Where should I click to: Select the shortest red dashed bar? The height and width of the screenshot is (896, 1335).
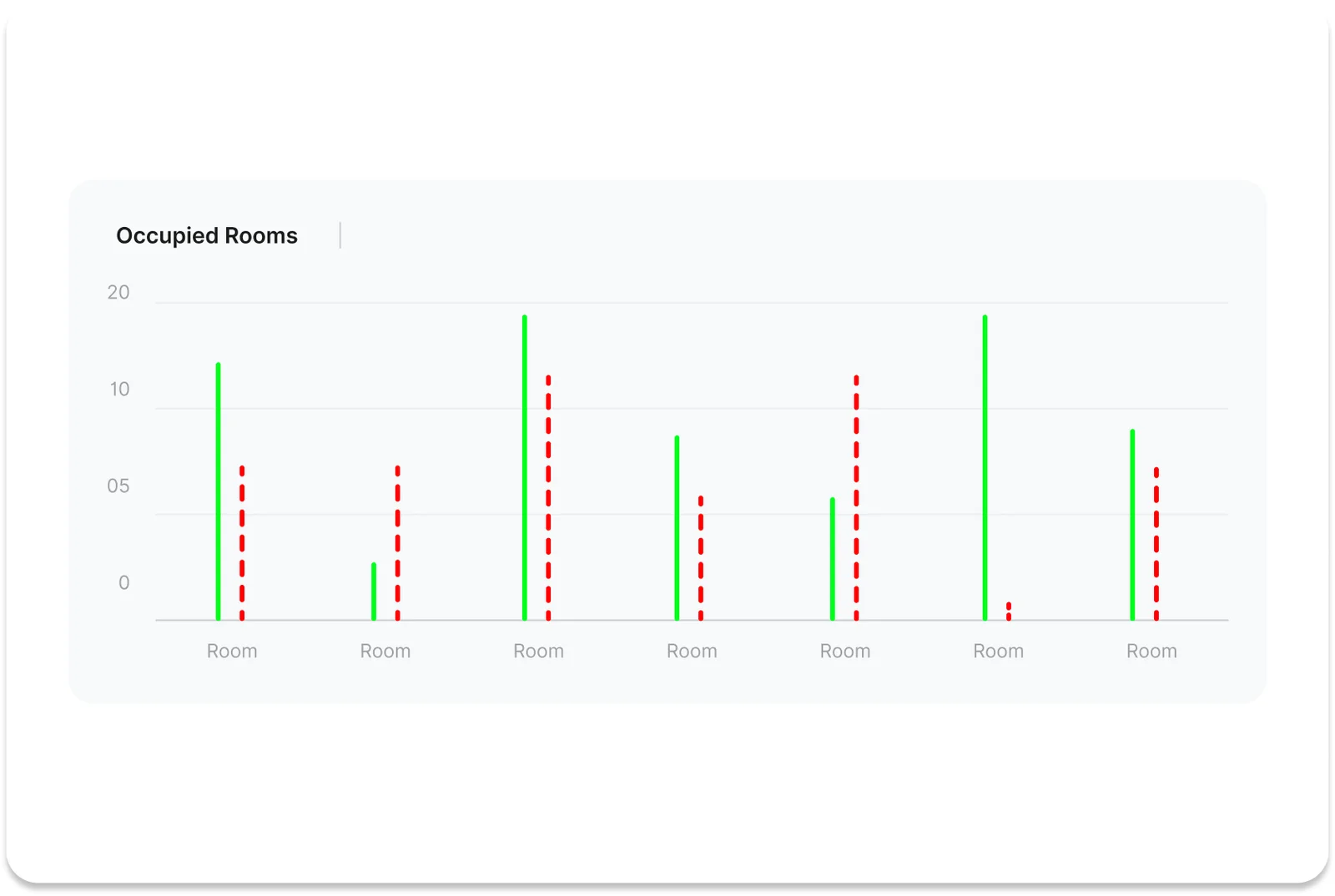tap(1009, 611)
